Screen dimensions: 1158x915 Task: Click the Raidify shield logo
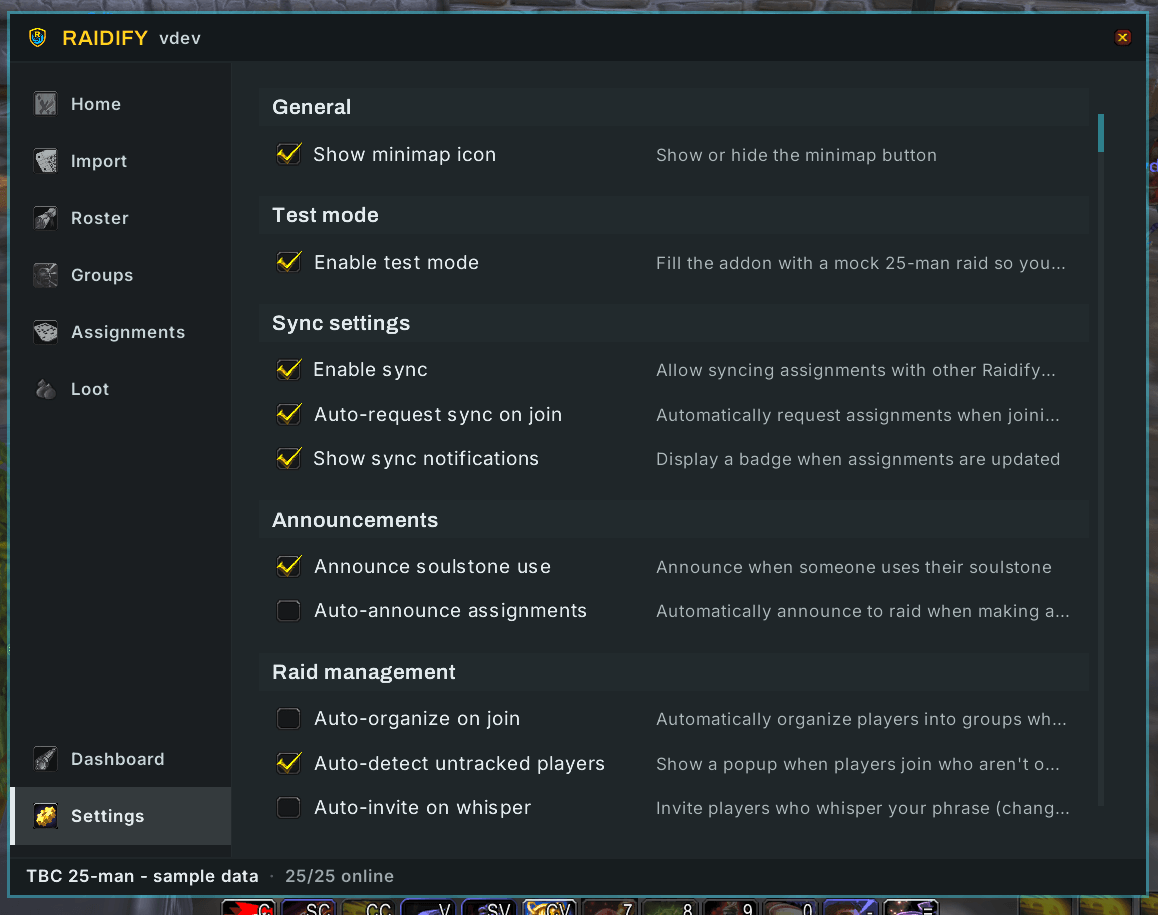38,37
